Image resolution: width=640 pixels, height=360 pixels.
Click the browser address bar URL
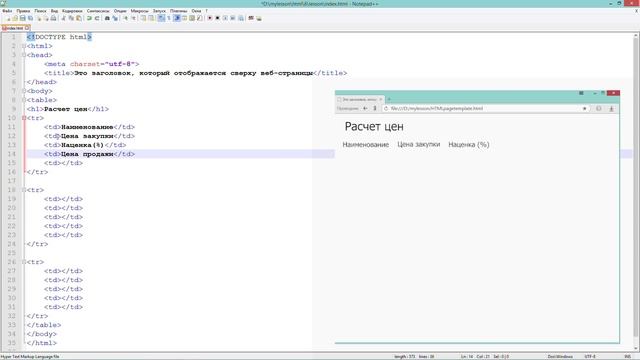pos(437,109)
